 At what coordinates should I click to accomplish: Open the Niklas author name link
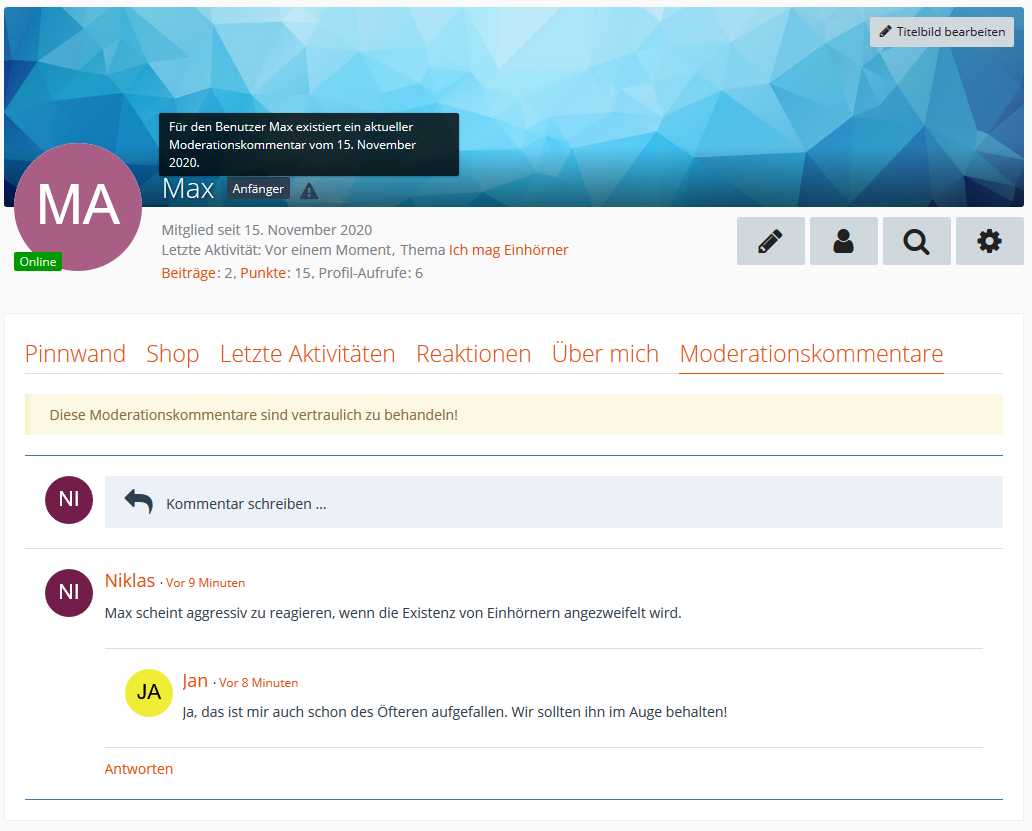tap(130, 581)
